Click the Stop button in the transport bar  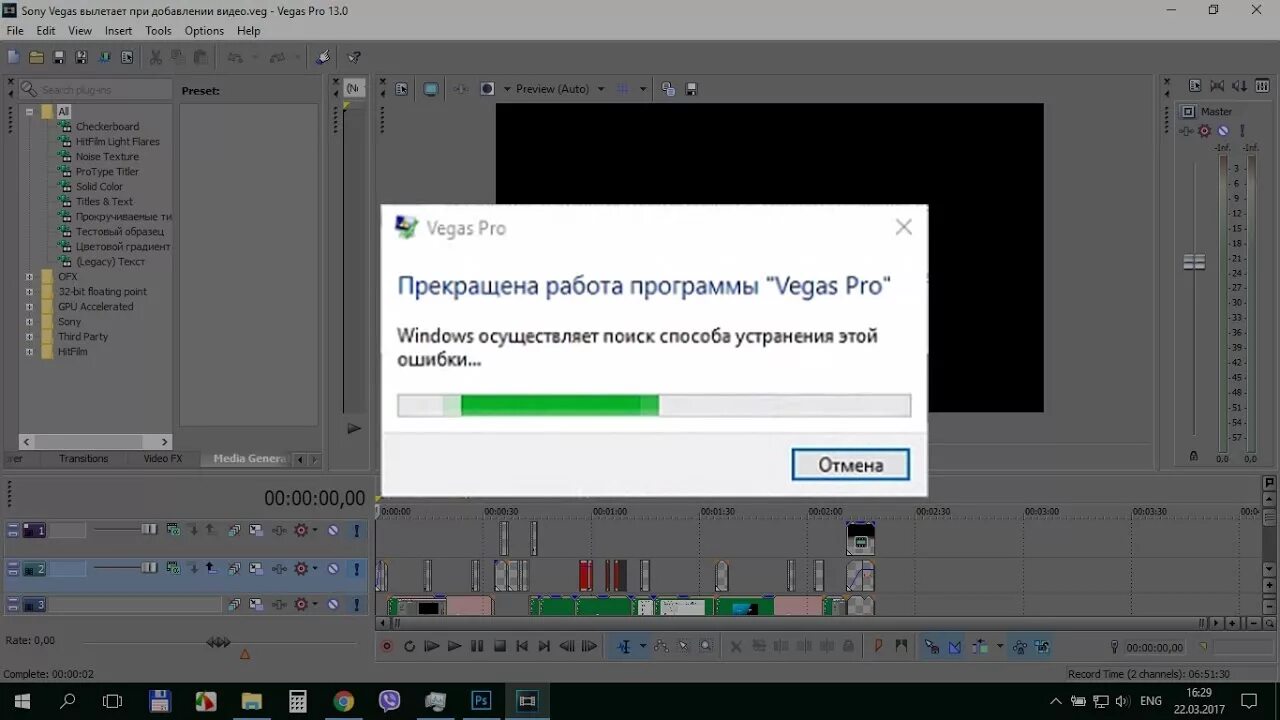tap(499, 647)
